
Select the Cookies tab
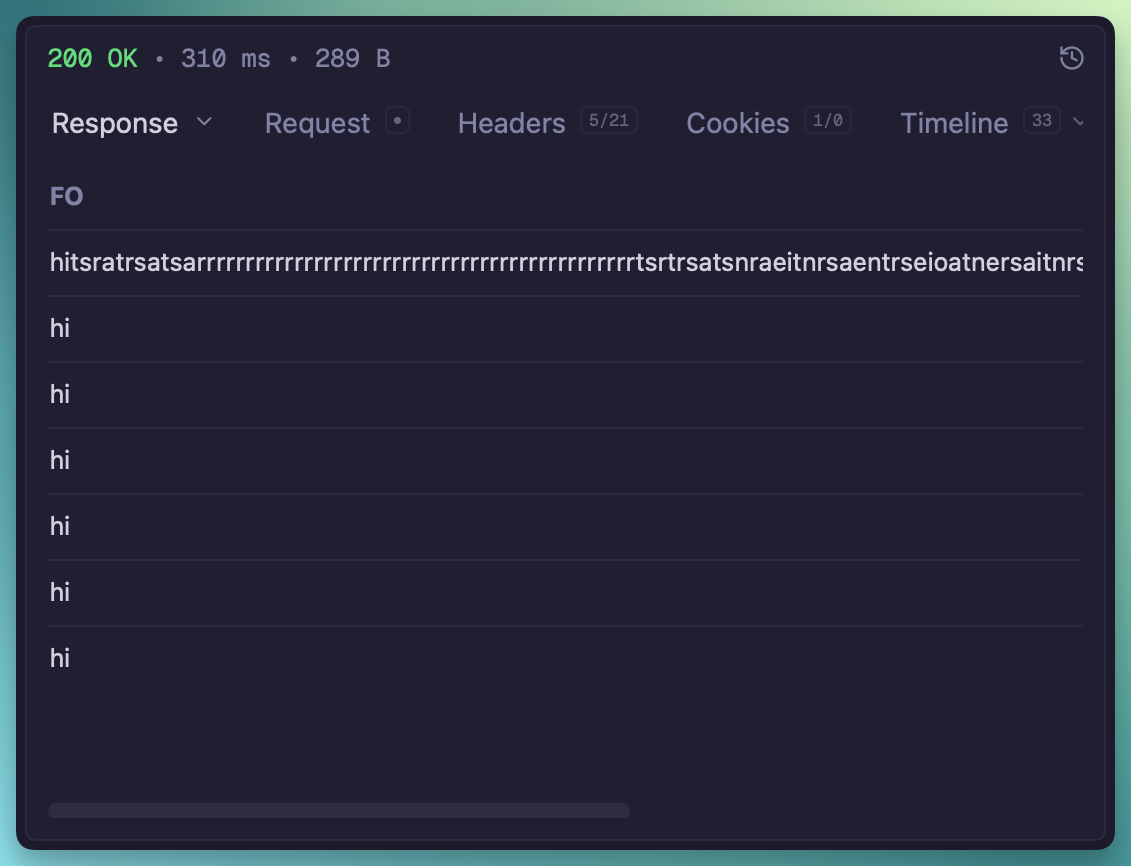tap(737, 123)
